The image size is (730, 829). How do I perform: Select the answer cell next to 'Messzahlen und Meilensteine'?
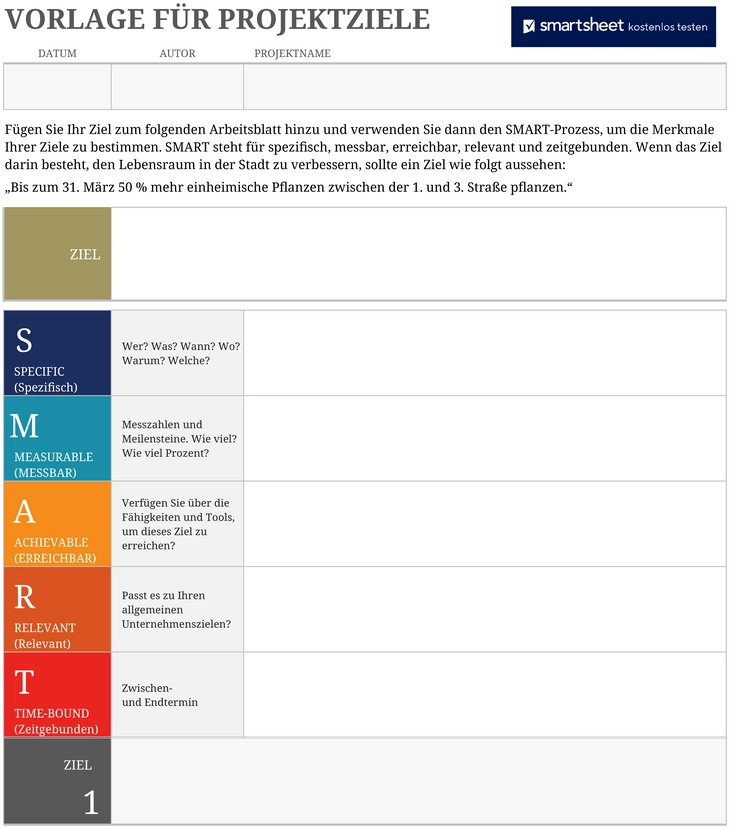point(485,438)
